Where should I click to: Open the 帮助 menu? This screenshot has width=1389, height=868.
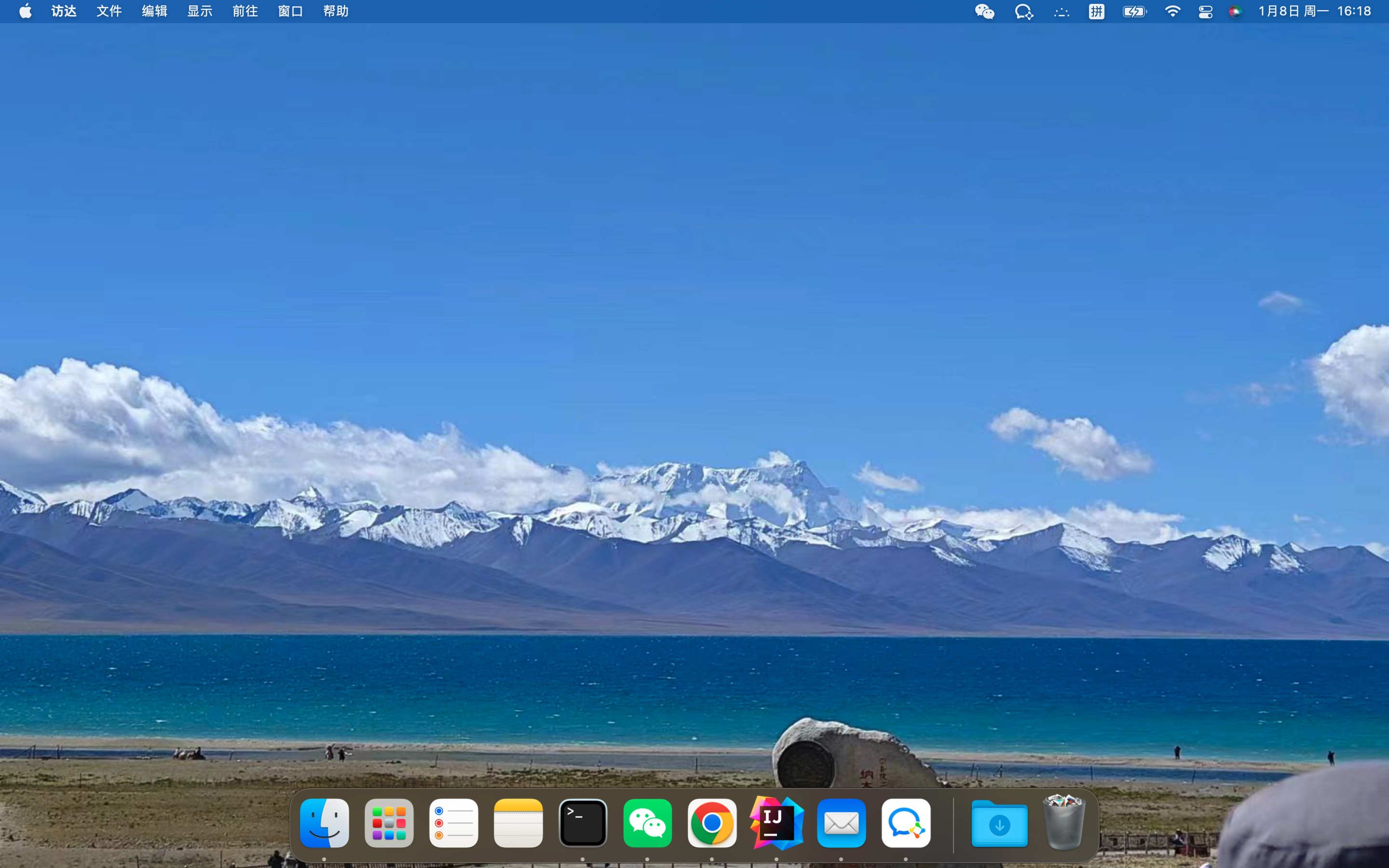point(336,11)
